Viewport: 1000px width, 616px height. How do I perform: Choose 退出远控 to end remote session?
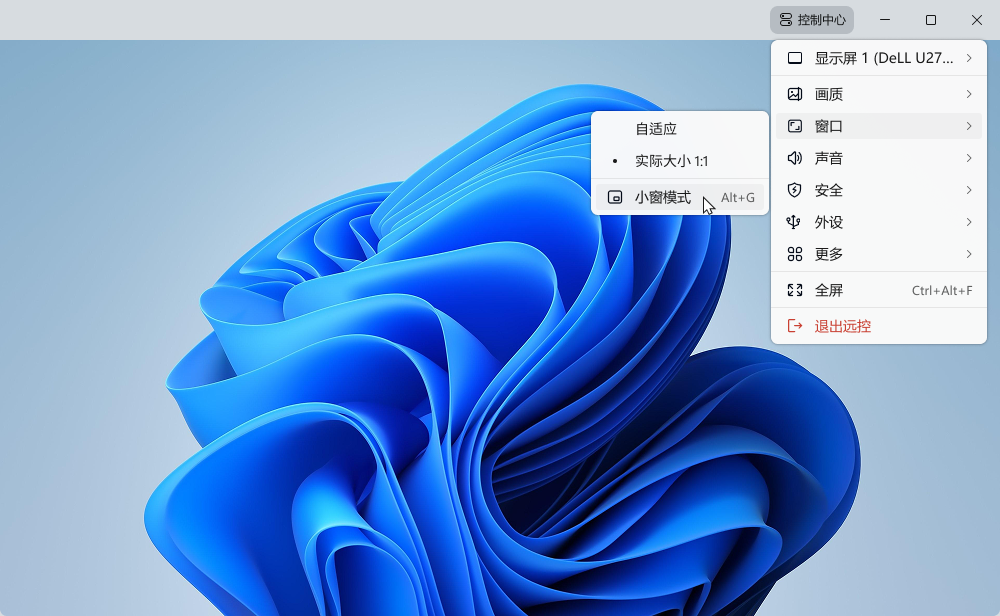879,326
